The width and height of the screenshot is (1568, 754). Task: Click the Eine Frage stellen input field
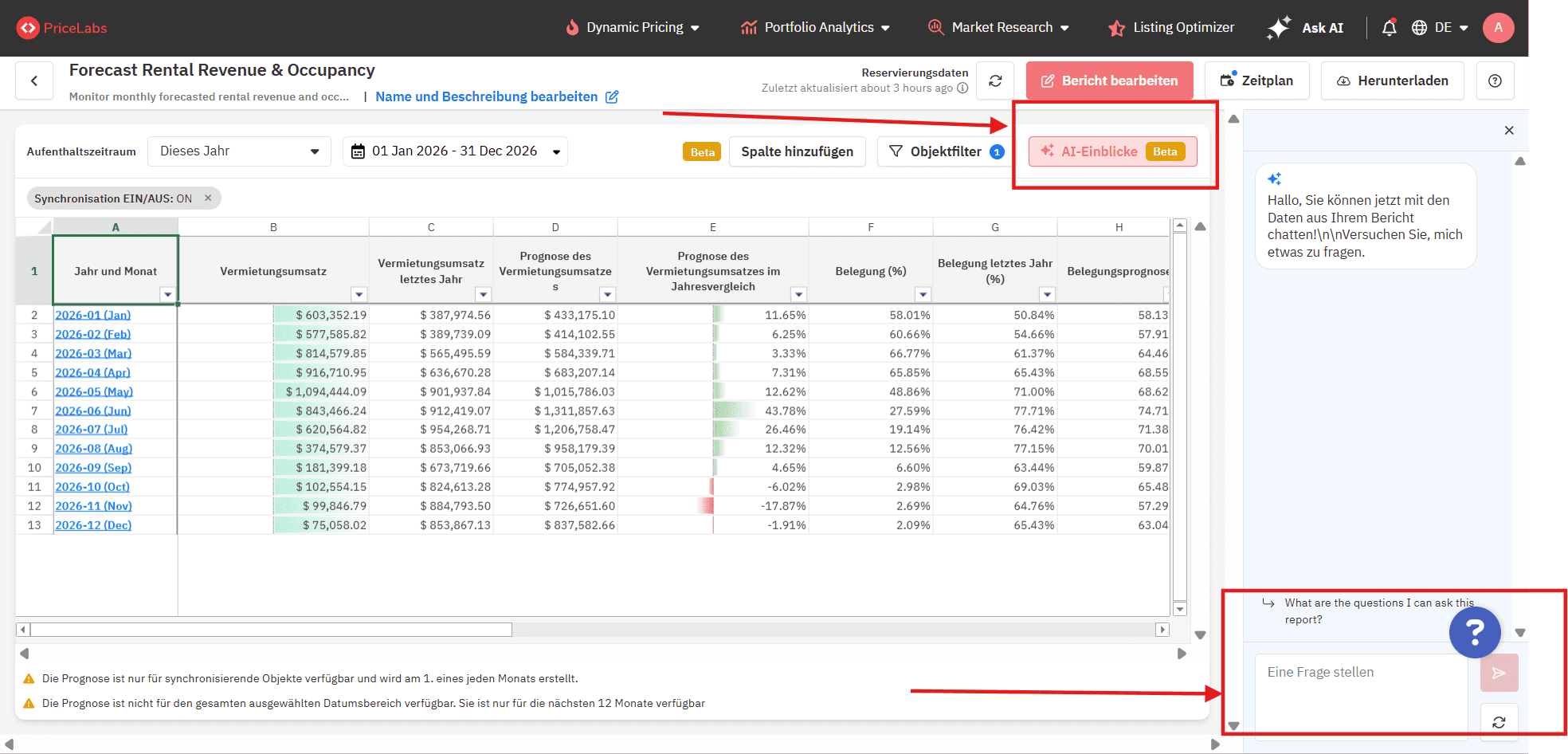(1361, 690)
